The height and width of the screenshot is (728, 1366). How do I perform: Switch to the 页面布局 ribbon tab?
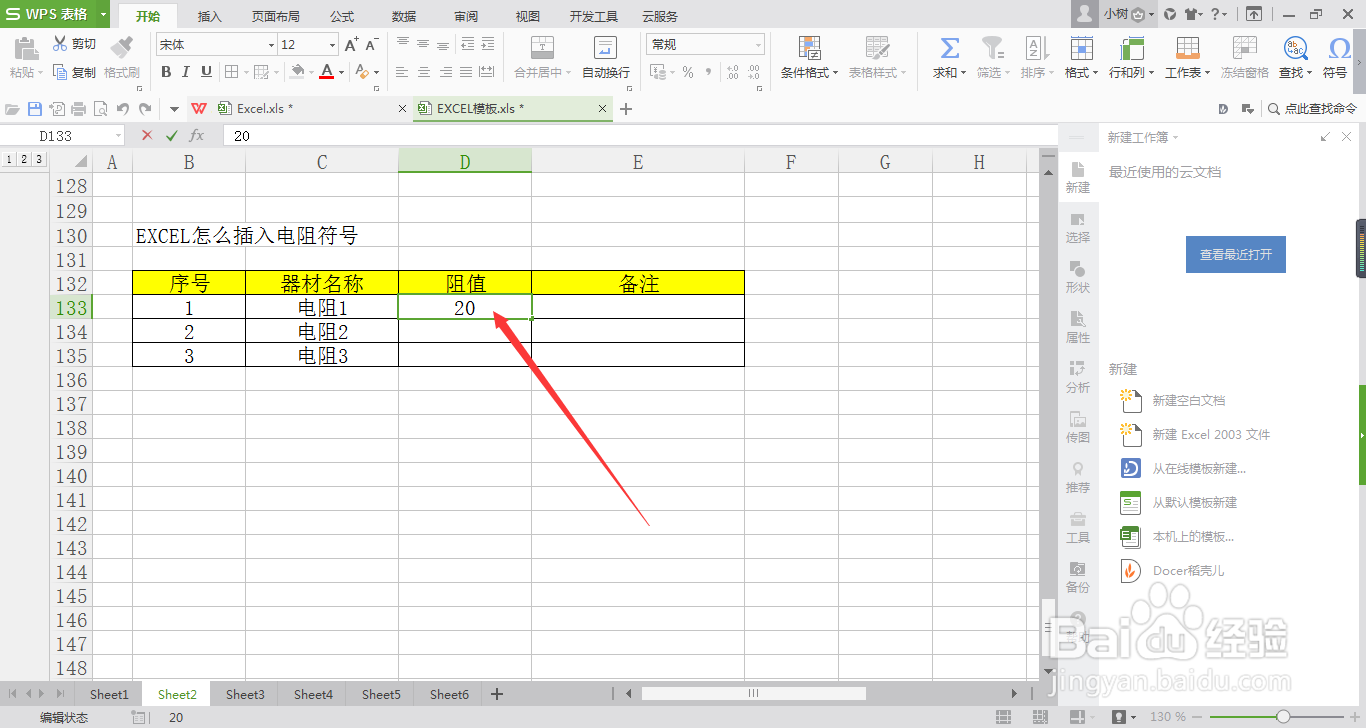275,16
